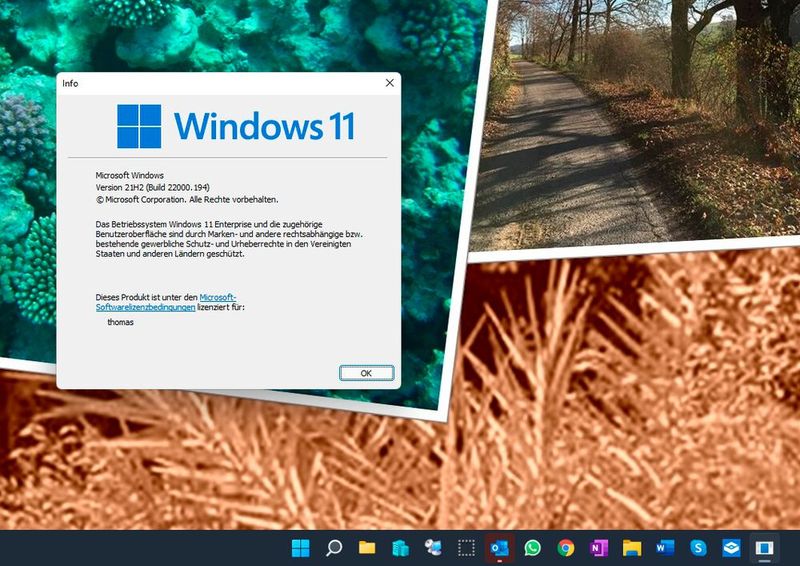Open taskbar search magnifier

coord(334,548)
